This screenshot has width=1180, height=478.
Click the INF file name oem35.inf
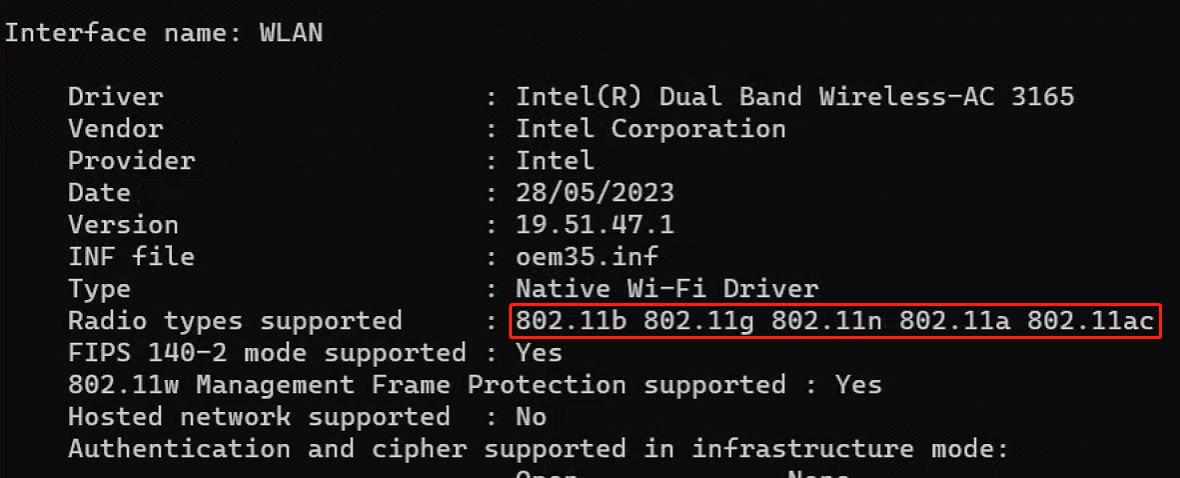587,257
